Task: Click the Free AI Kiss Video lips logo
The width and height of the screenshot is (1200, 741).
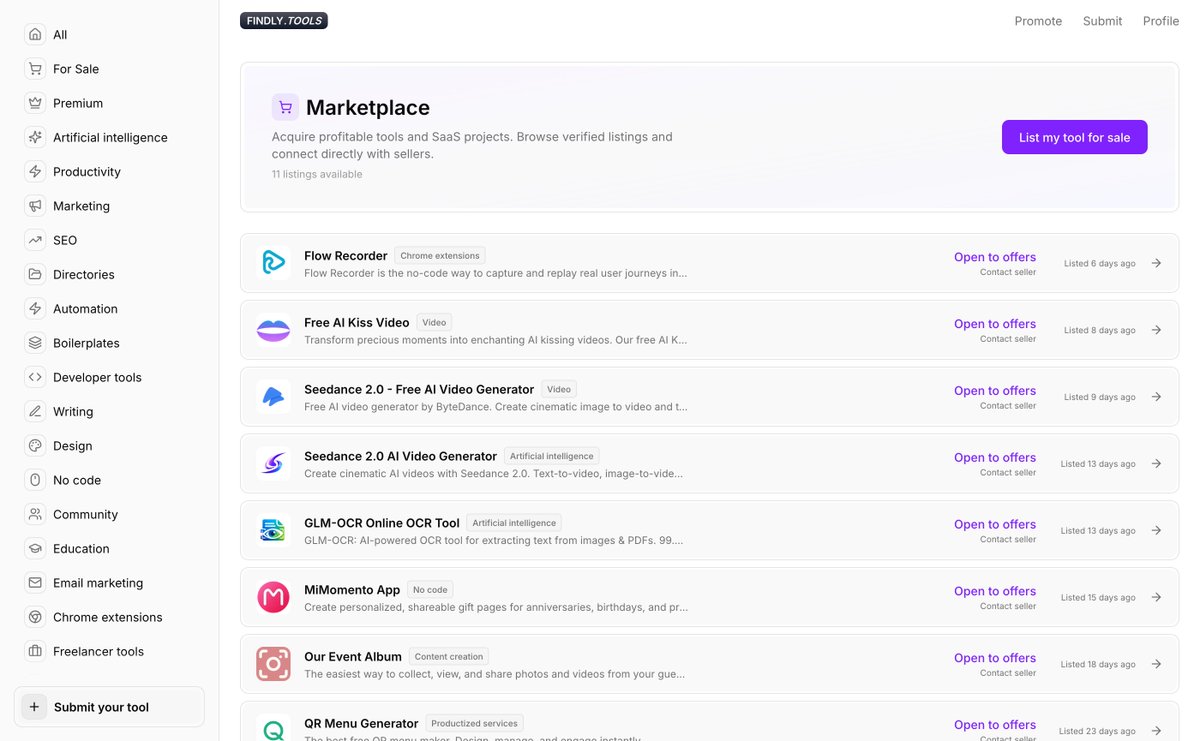Action: [273, 330]
